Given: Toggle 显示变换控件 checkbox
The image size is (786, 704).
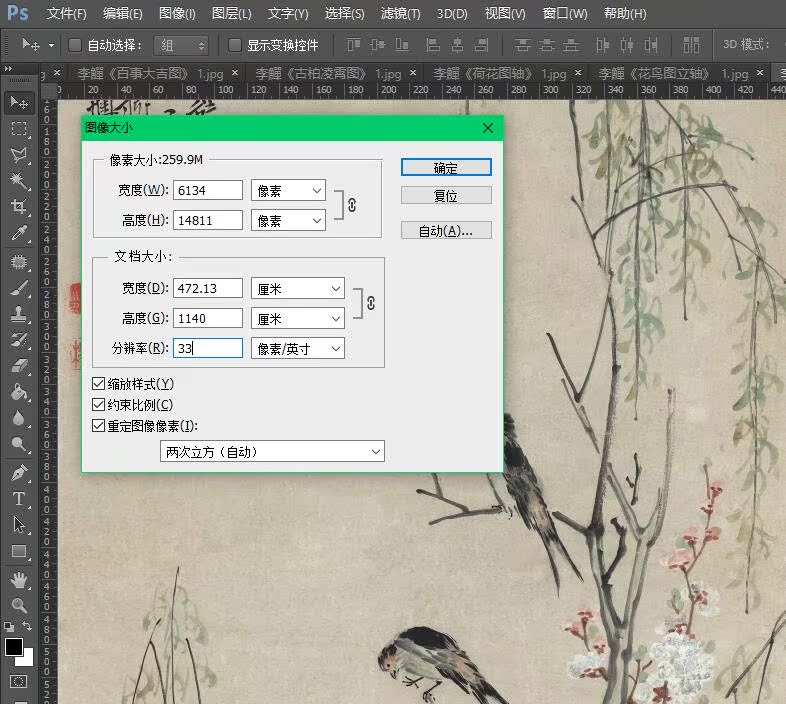Looking at the screenshot, I should tap(234, 45).
